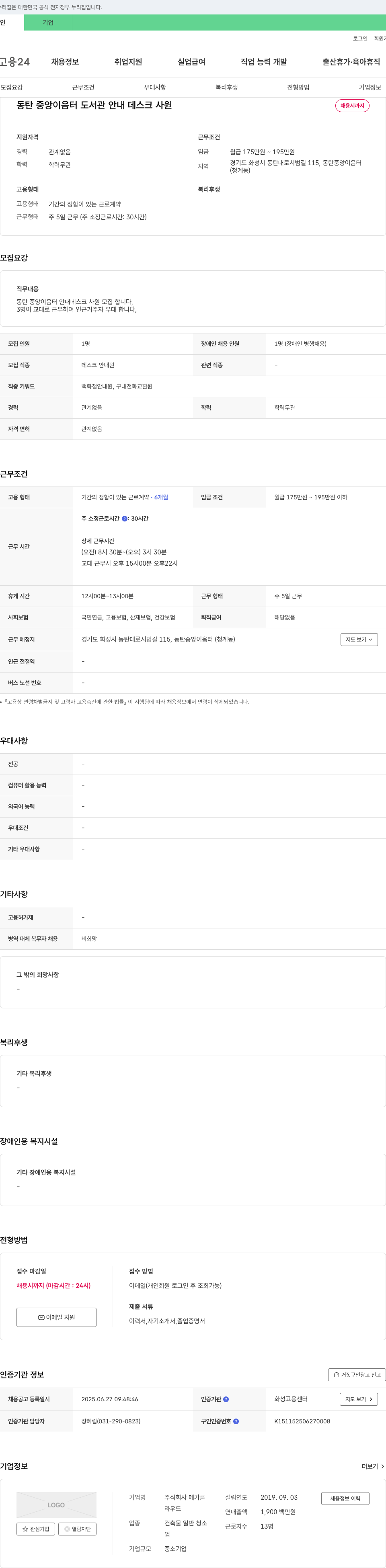Open the 출산휴가·육아휴직 menu
Image resolution: width=386 pixels, height=1568 pixels.
pyautogui.click(x=351, y=61)
